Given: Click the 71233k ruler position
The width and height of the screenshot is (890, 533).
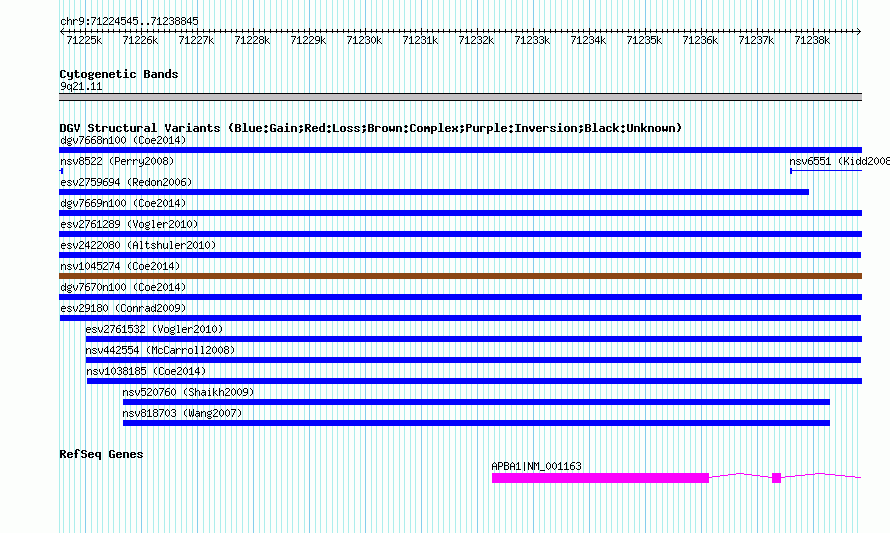Looking at the screenshot, I should pos(532,40).
